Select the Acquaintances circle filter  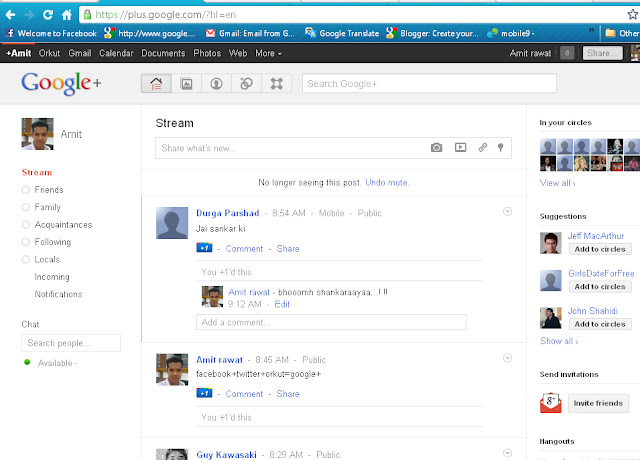57,225
